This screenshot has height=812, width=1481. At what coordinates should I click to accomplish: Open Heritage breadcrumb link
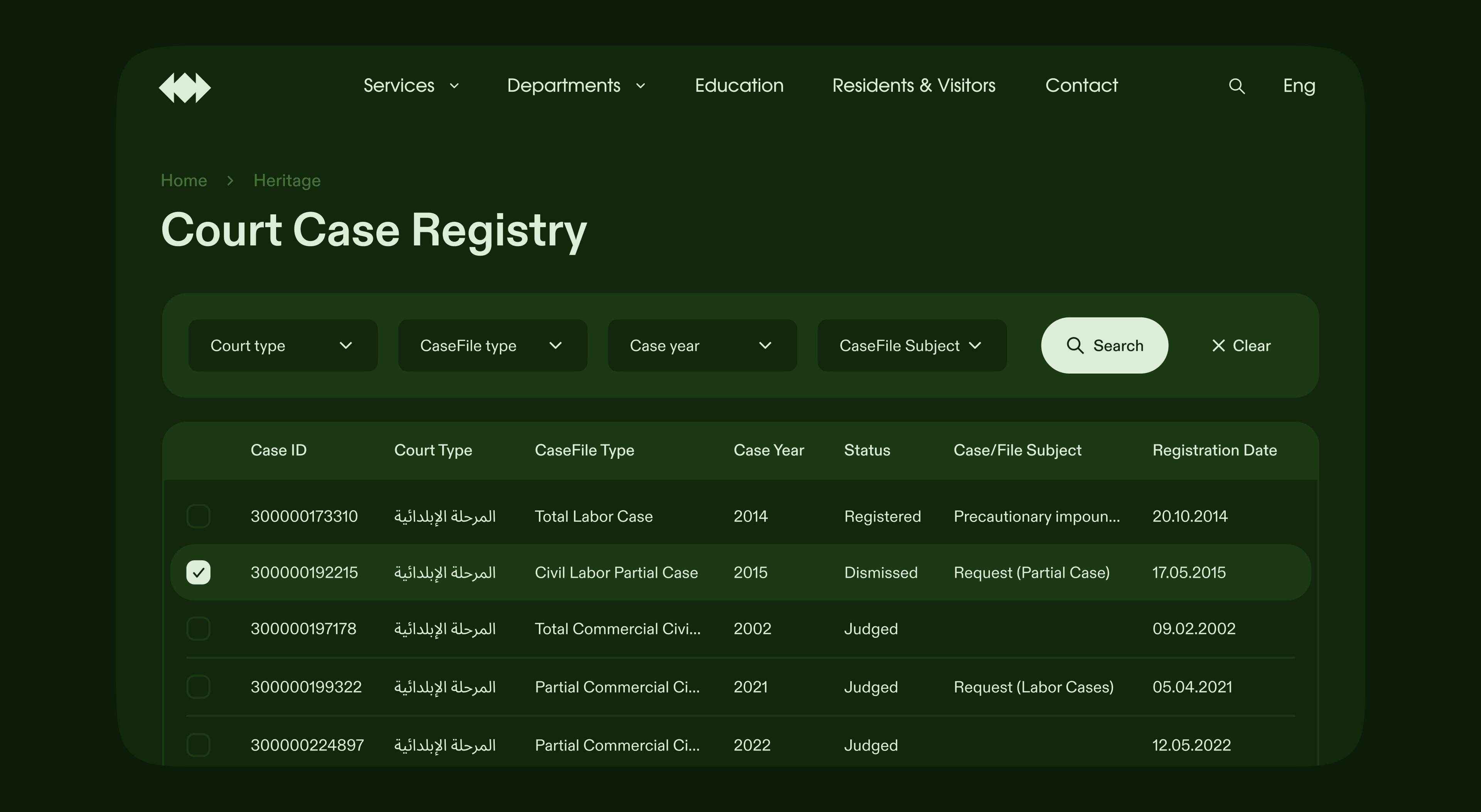287,180
